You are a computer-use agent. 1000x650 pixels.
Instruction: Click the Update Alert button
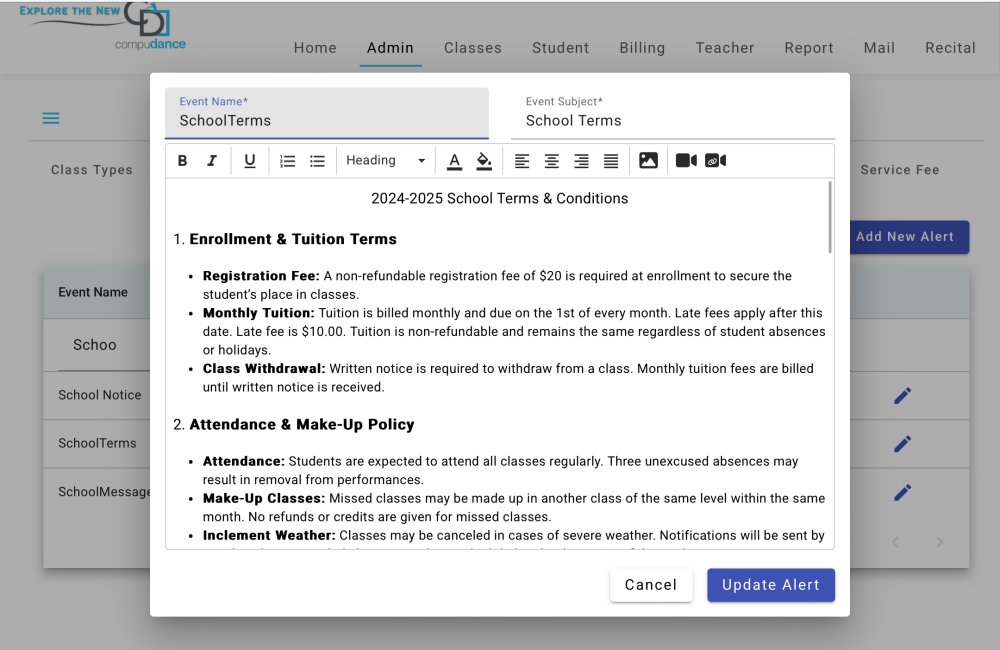pyautogui.click(x=770, y=585)
